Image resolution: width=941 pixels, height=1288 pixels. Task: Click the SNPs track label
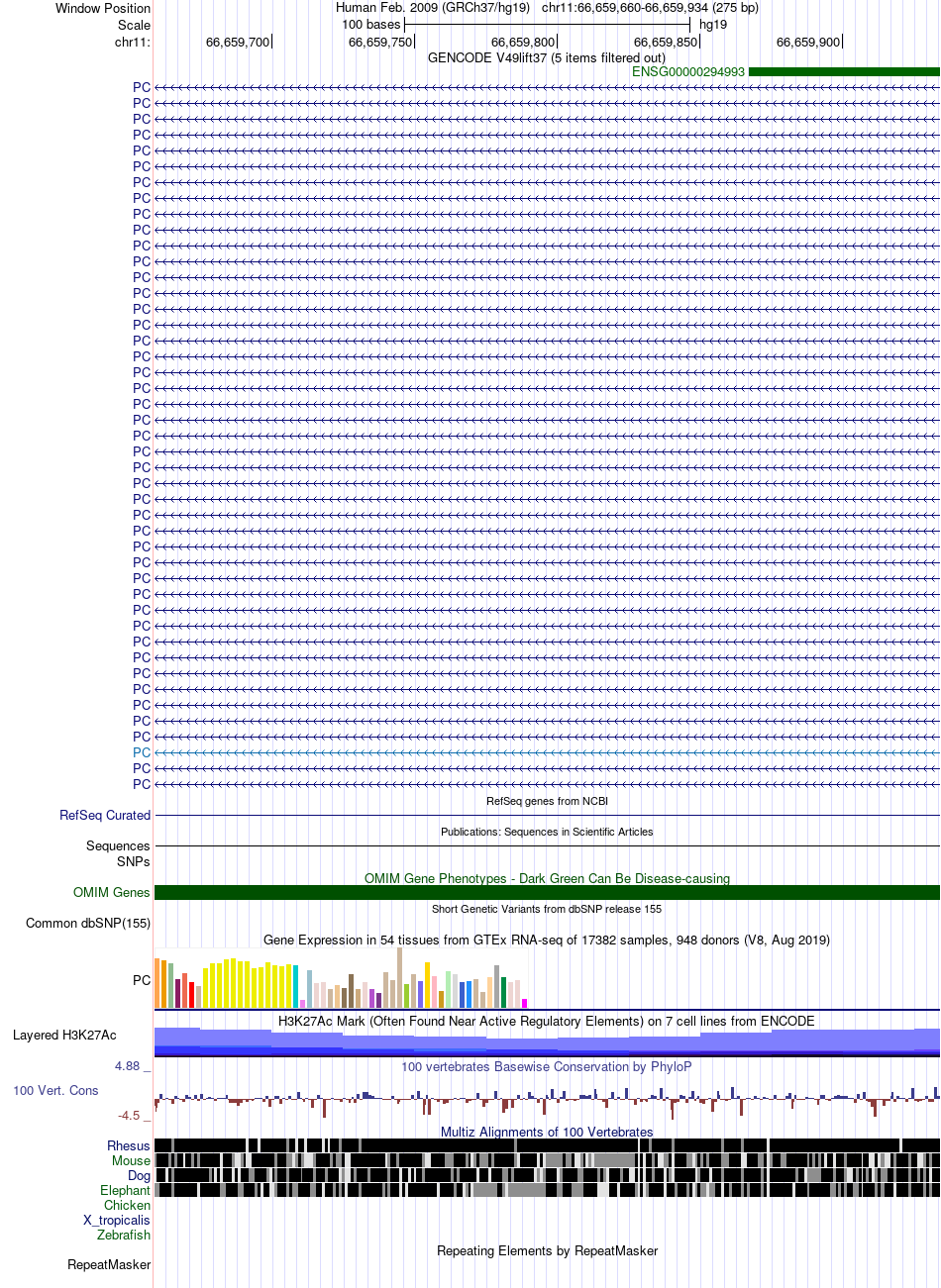pyautogui.click(x=134, y=861)
